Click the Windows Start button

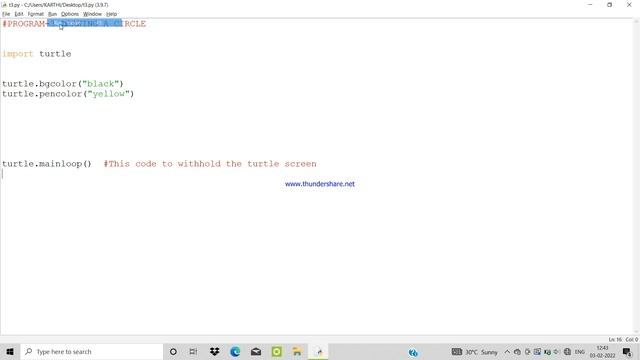[x=10, y=351]
